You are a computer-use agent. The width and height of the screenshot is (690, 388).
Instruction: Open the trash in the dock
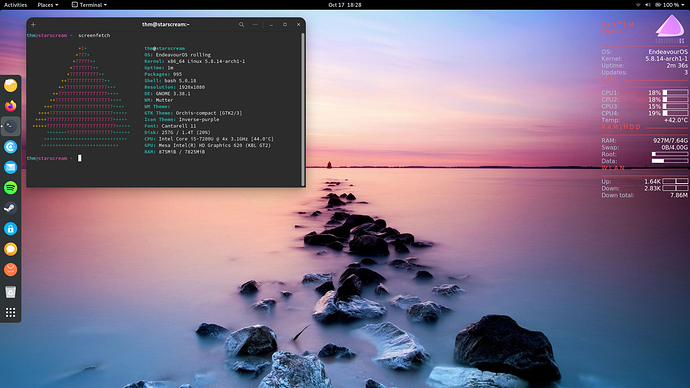11,292
